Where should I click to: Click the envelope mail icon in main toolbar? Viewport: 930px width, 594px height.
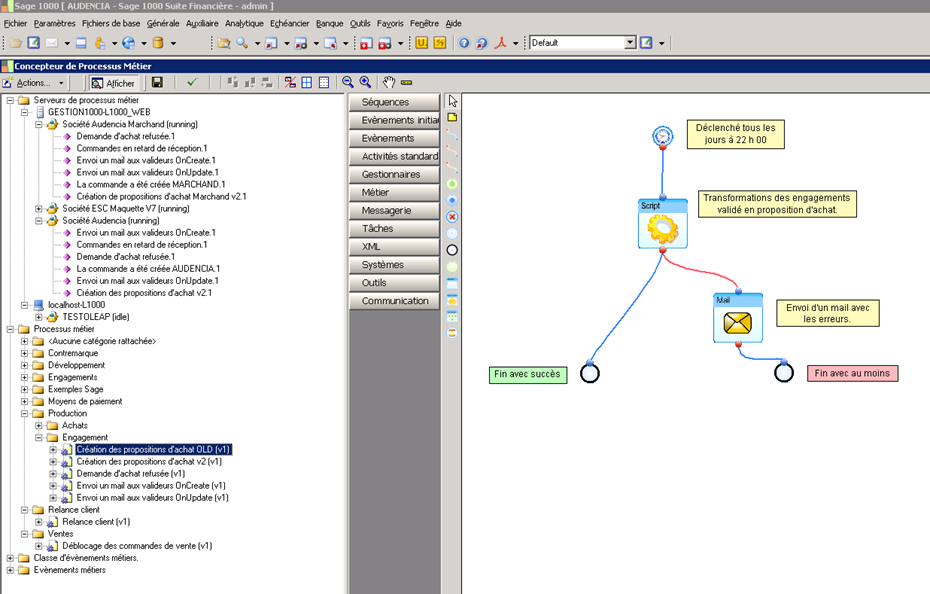(52, 43)
